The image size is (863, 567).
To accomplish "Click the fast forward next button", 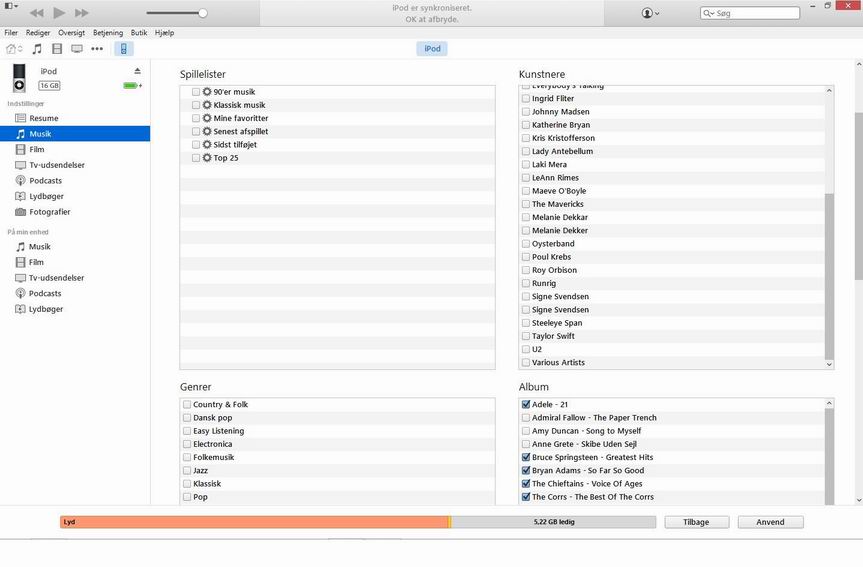I will pos(81,13).
